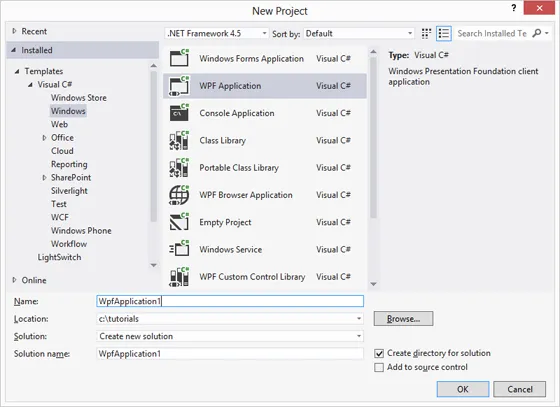The image size is (560, 407).
Task: Click the Browse... button
Action: point(404,318)
